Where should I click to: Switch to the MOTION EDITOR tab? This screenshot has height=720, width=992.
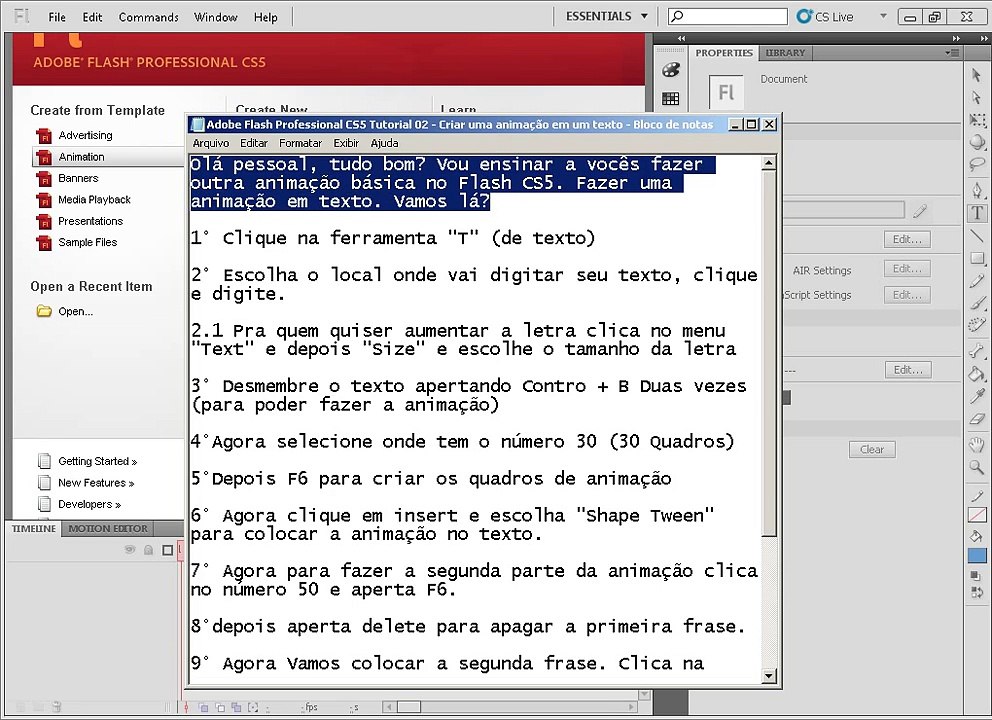pos(108,528)
